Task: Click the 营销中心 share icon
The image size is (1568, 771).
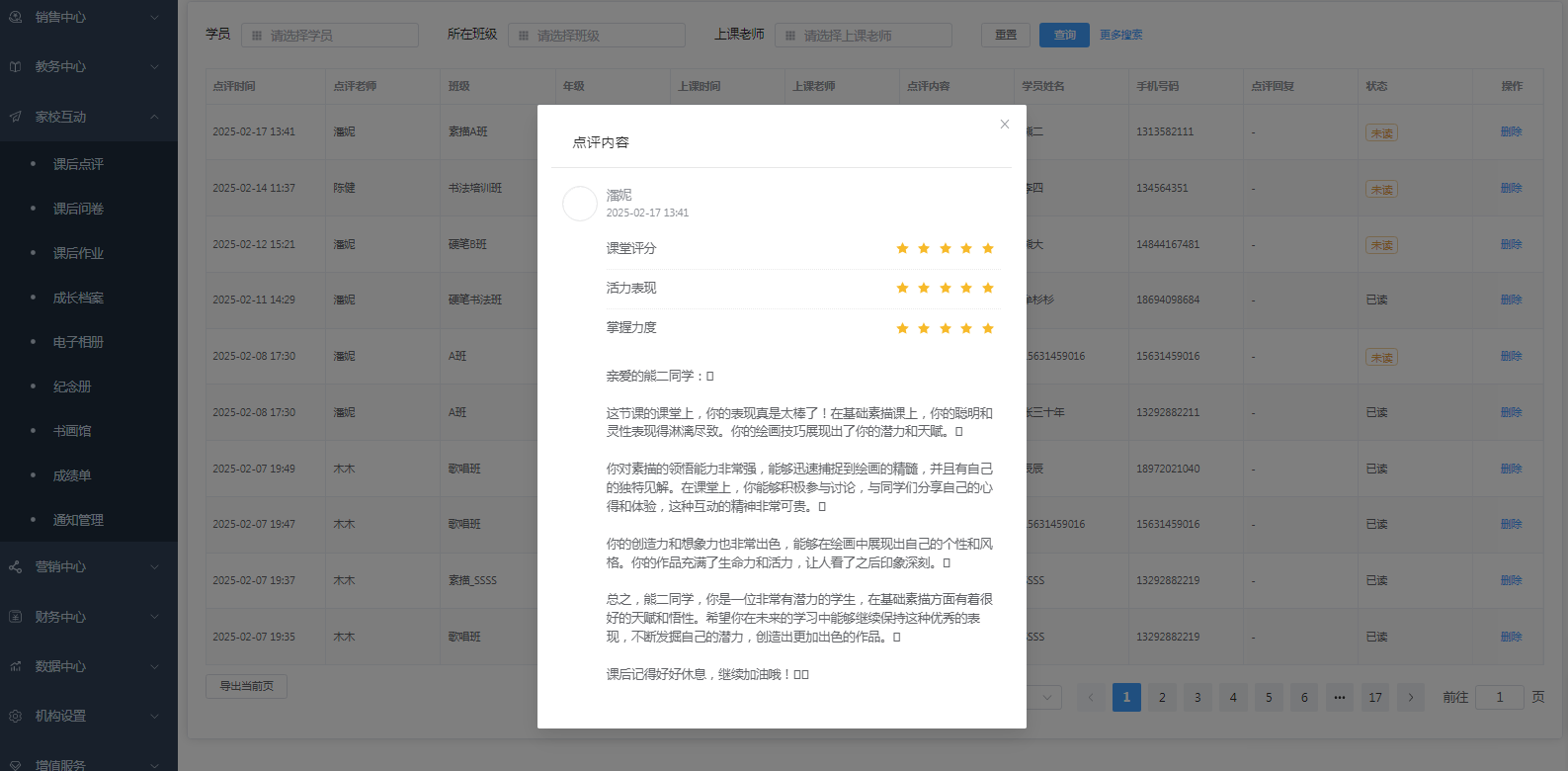Action: (16, 567)
